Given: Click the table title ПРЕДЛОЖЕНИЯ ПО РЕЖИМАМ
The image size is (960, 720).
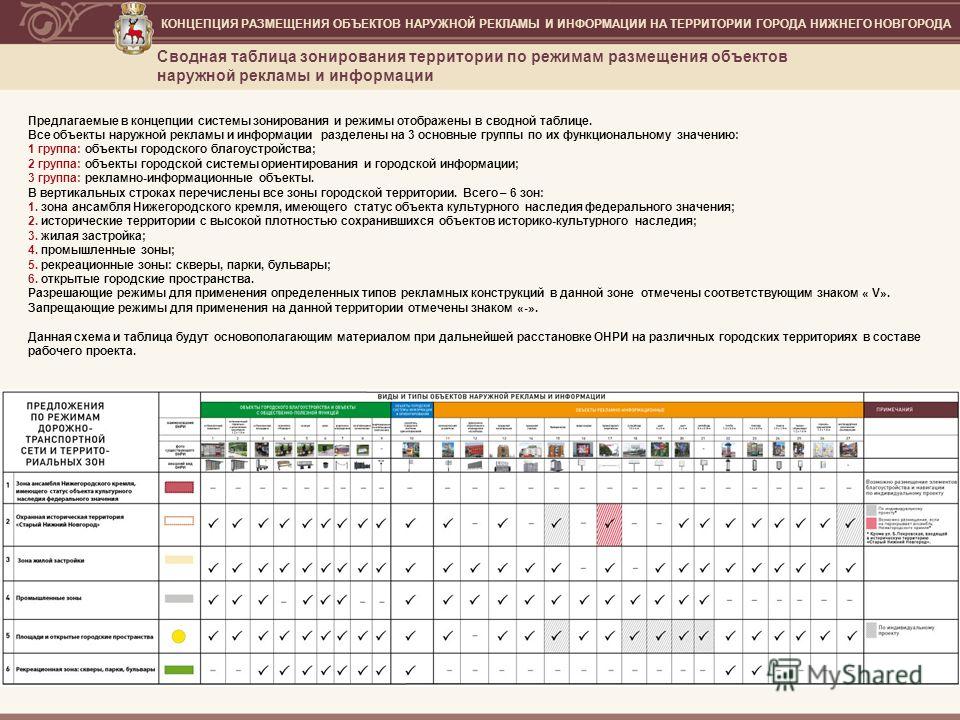Looking at the screenshot, I should [65, 433].
